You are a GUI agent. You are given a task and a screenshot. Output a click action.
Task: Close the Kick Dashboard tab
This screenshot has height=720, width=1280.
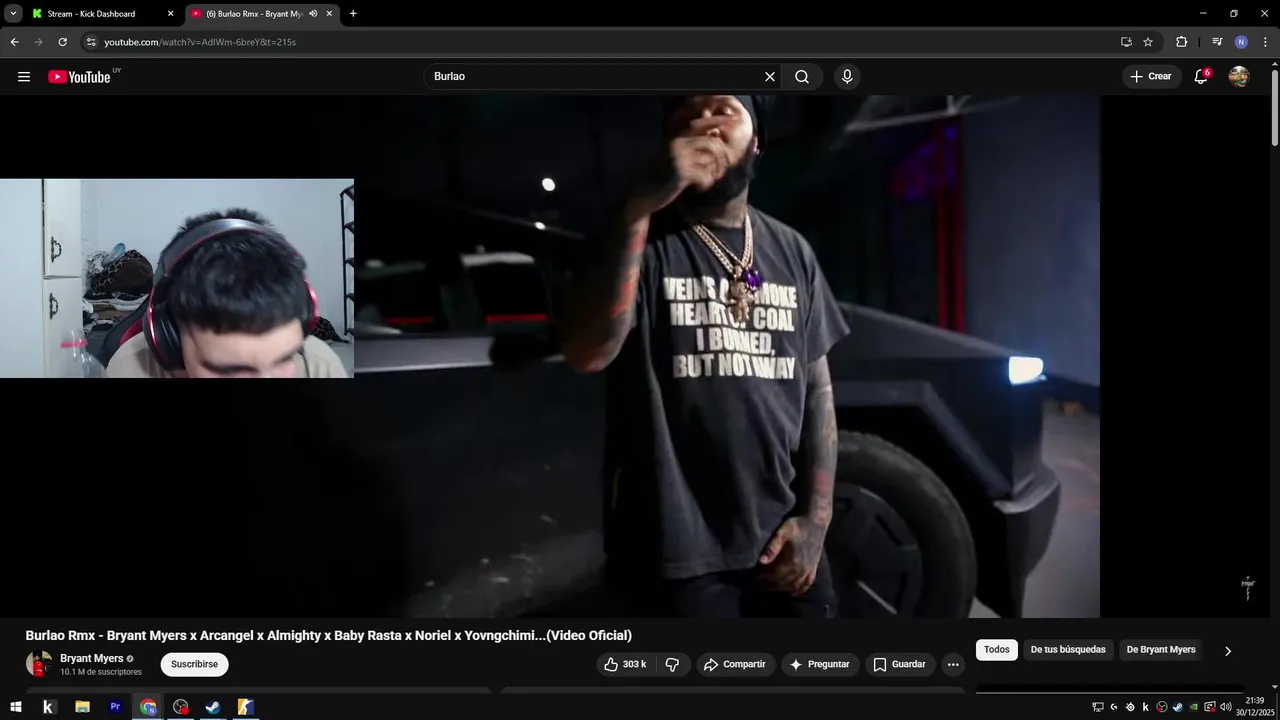[x=170, y=14]
